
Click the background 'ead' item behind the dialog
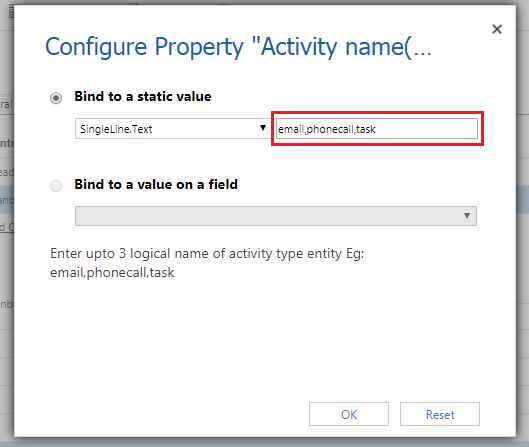click(7, 172)
